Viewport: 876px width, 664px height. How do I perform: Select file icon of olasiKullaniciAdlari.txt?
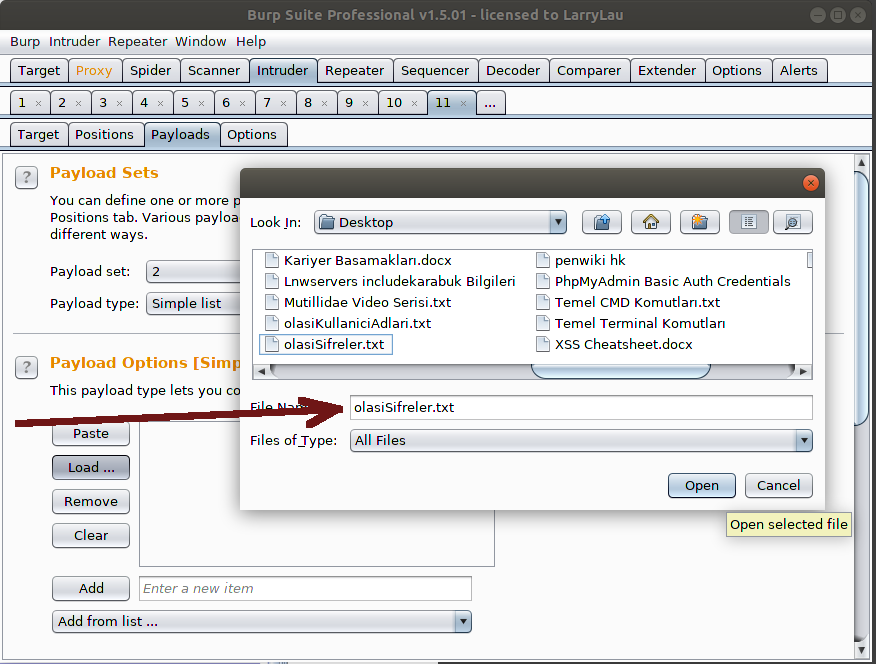click(272, 323)
